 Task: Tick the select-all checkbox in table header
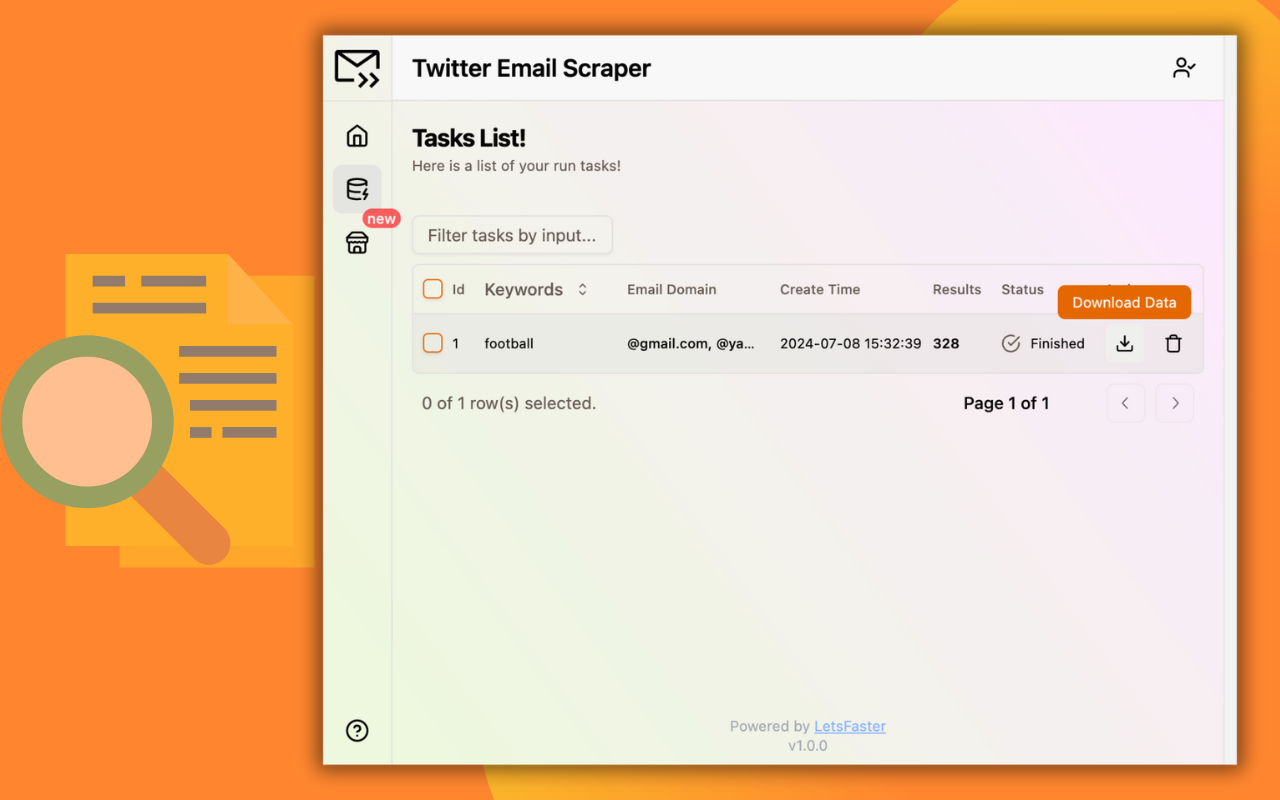[x=432, y=289]
